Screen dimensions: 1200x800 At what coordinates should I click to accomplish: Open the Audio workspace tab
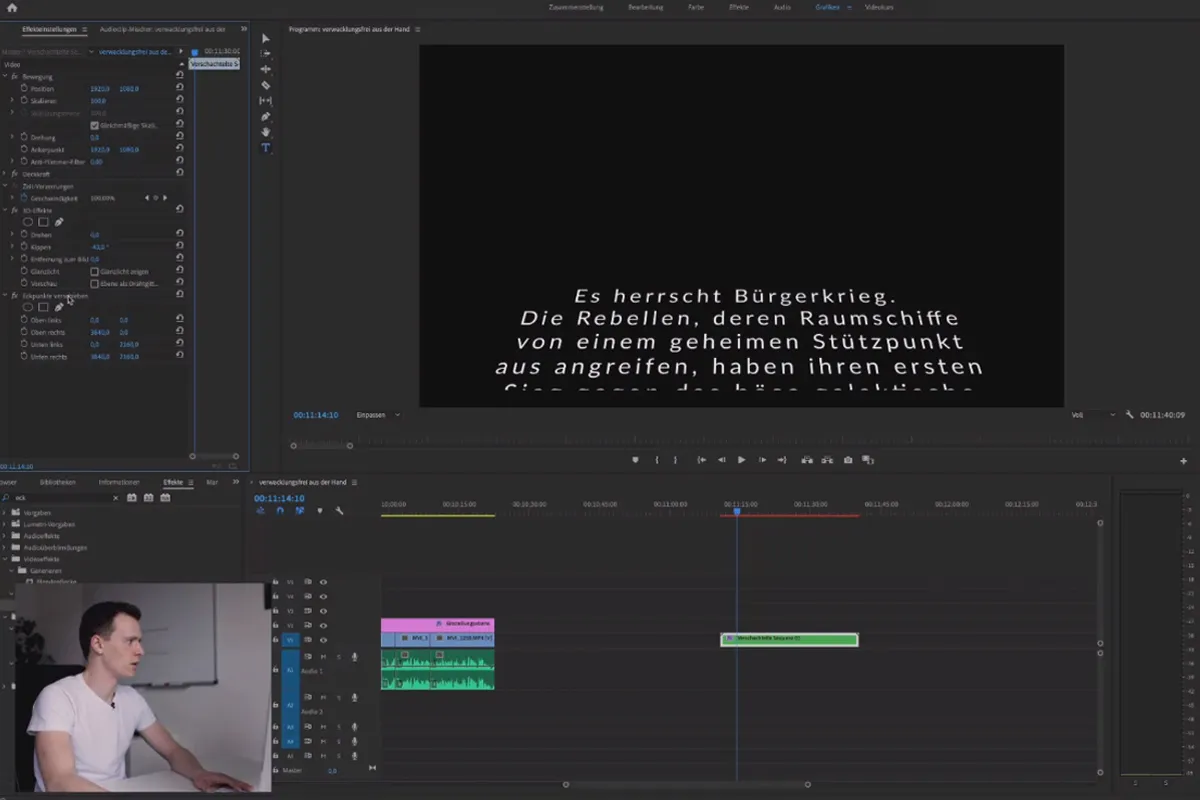[x=782, y=7]
